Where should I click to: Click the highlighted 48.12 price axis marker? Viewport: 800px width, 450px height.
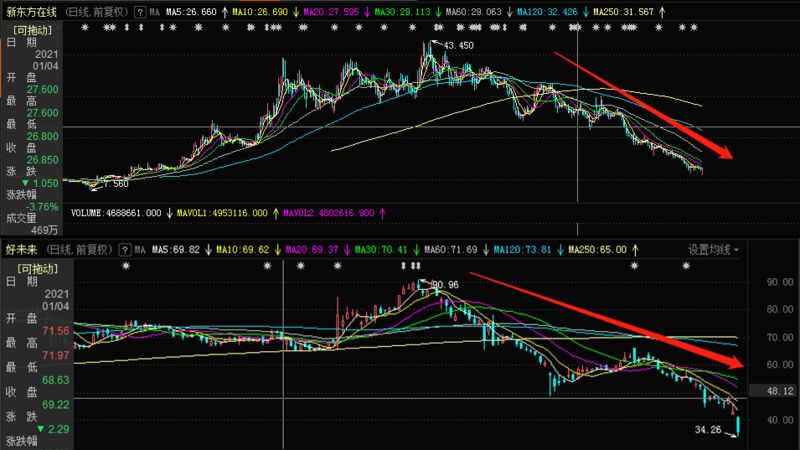[780, 391]
